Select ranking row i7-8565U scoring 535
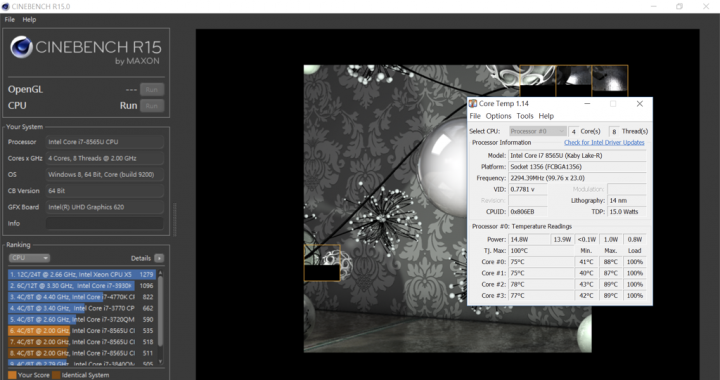This screenshot has height=380, width=720. point(81,331)
